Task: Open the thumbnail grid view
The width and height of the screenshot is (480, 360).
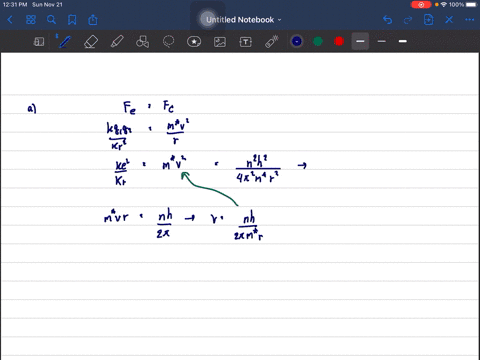Action: pyautogui.click(x=31, y=20)
